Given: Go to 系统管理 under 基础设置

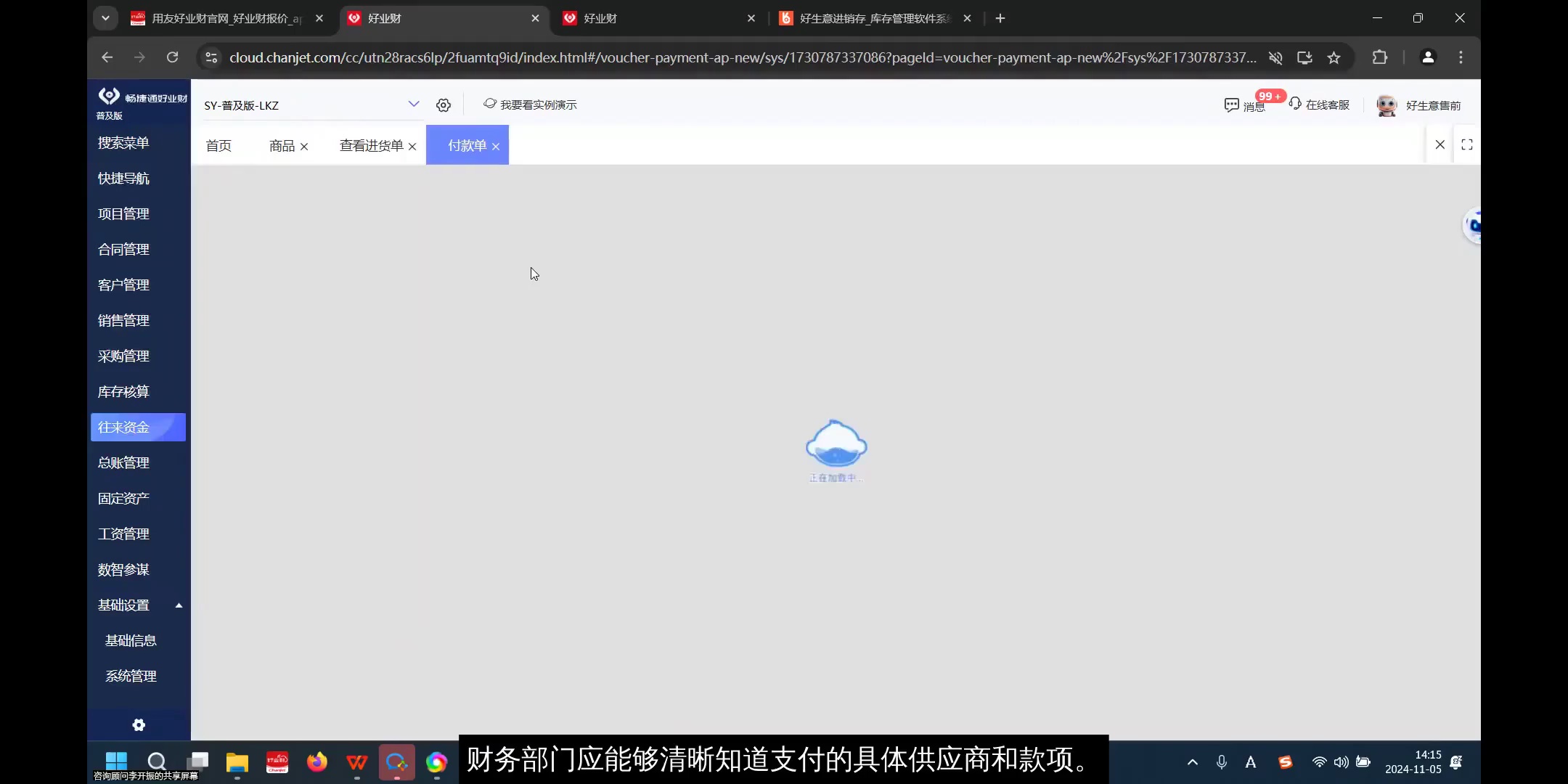Looking at the screenshot, I should tap(131, 676).
